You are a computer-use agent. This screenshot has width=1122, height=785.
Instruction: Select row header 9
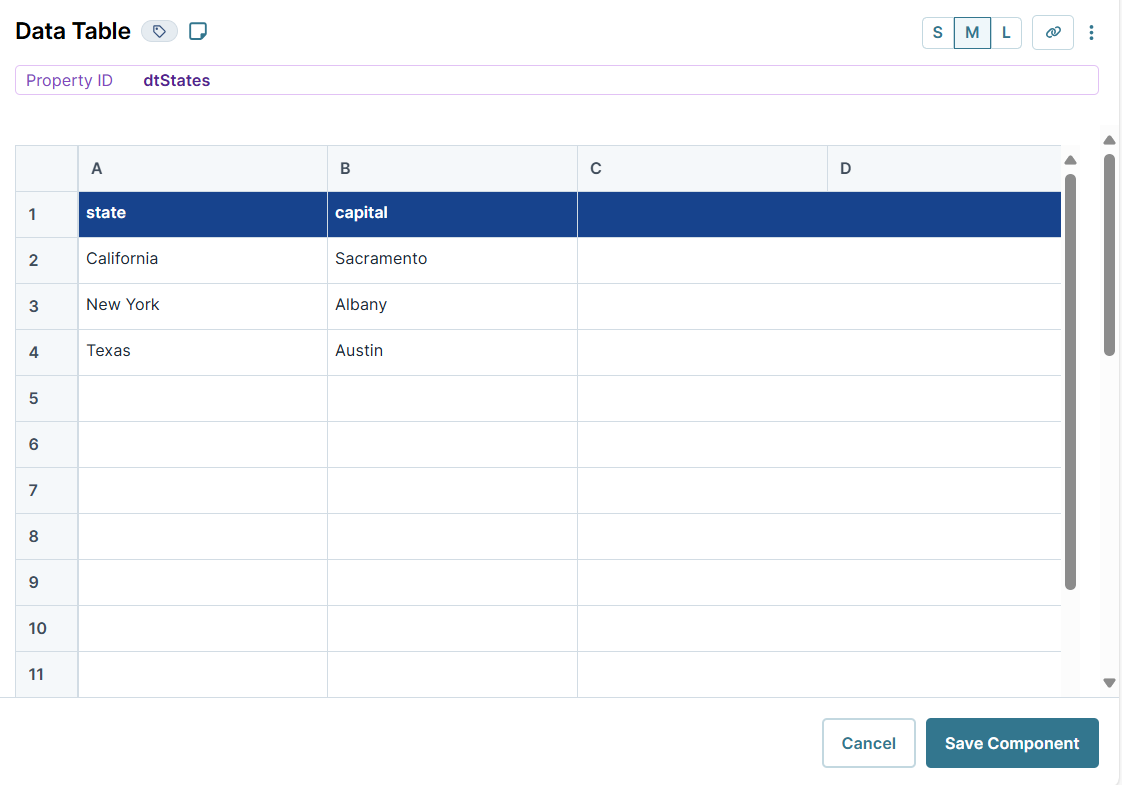47,582
